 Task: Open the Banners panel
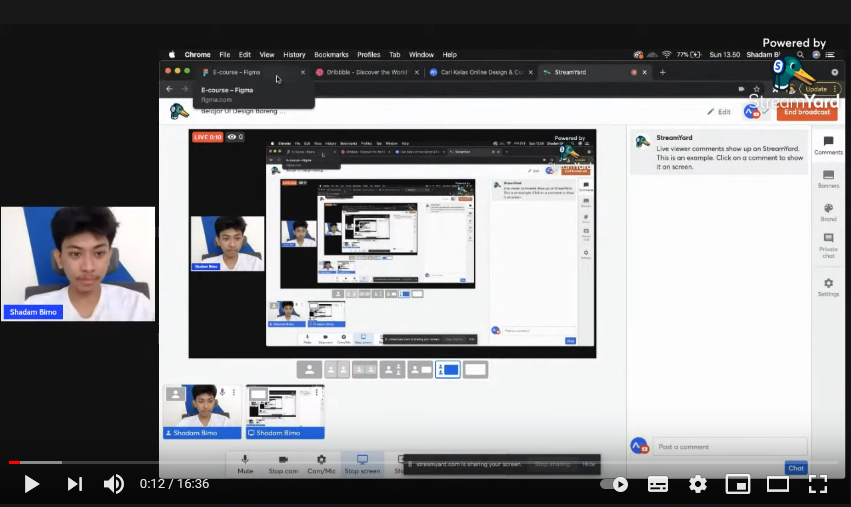[828, 179]
